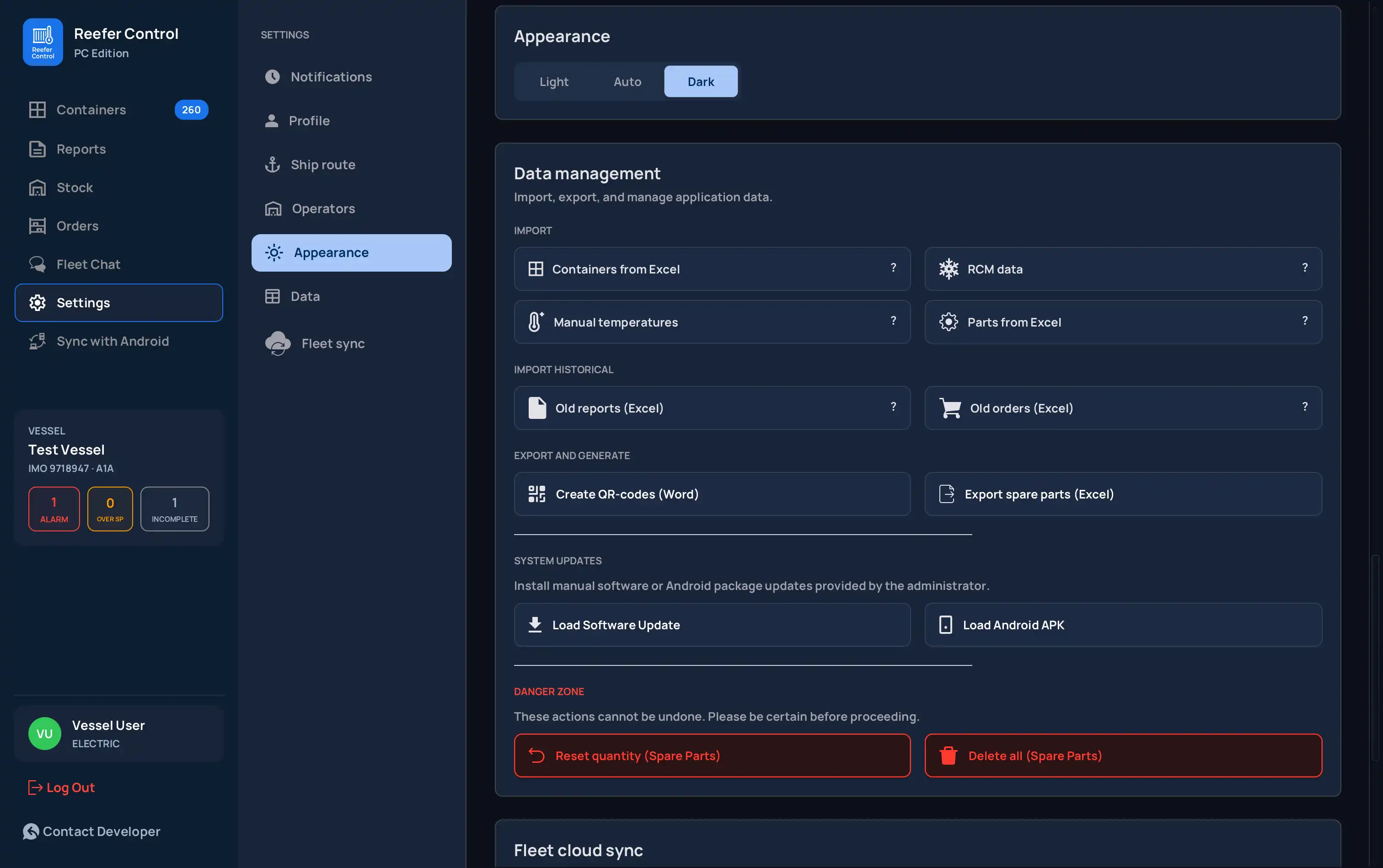Show help for Containers from Excel
This screenshot has width=1383, height=868.
[893, 268]
